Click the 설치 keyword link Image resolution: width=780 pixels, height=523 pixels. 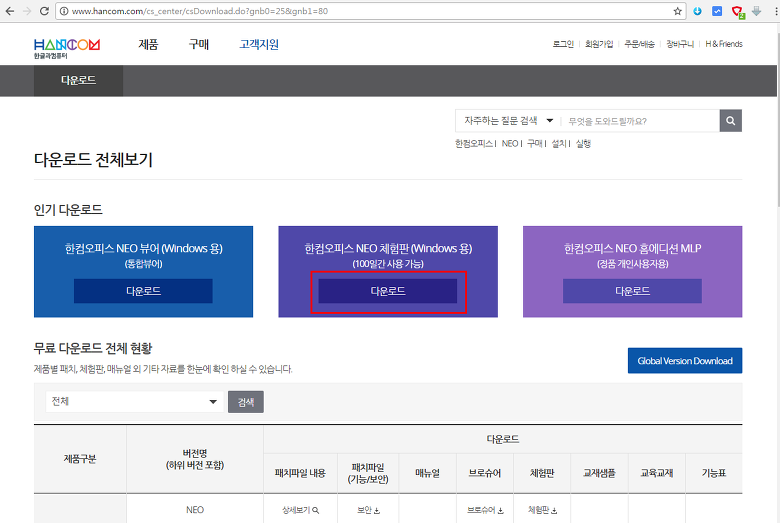[x=559, y=144]
